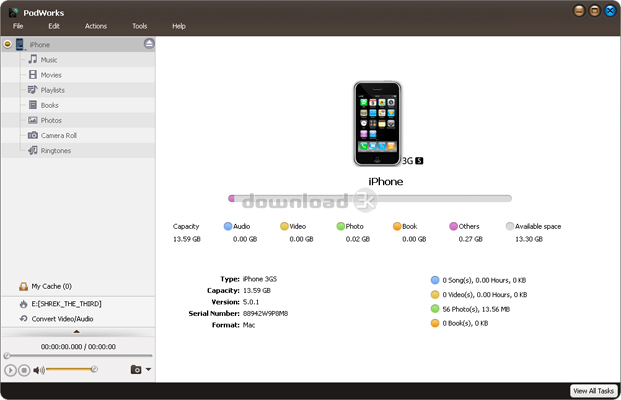
Task: Click the E:[SHREK_THE_THIRD] disc entry
Action: (x=66, y=303)
